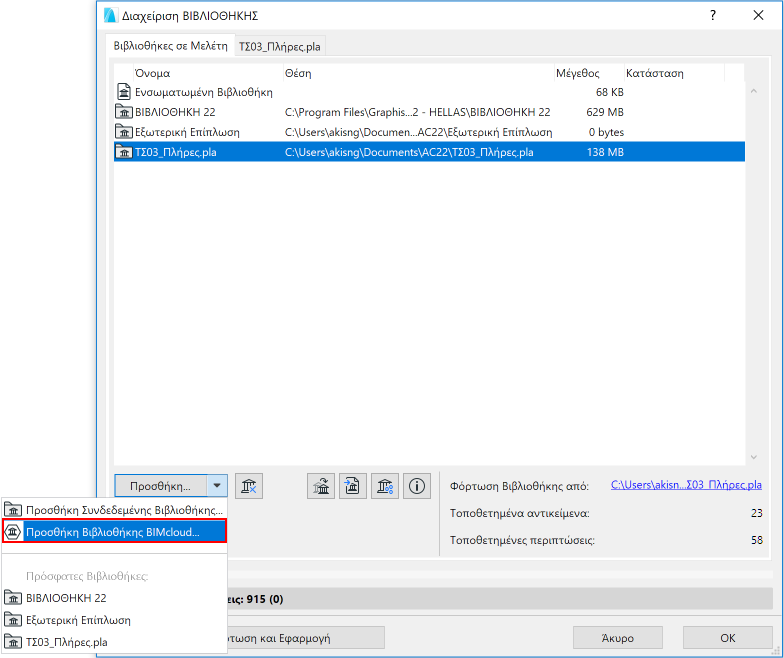The height and width of the screenshot is (658, 784).
Task: Click the Φόρτωση Βιβλιοθήκης από label
Action: click(x=519, y=486)
